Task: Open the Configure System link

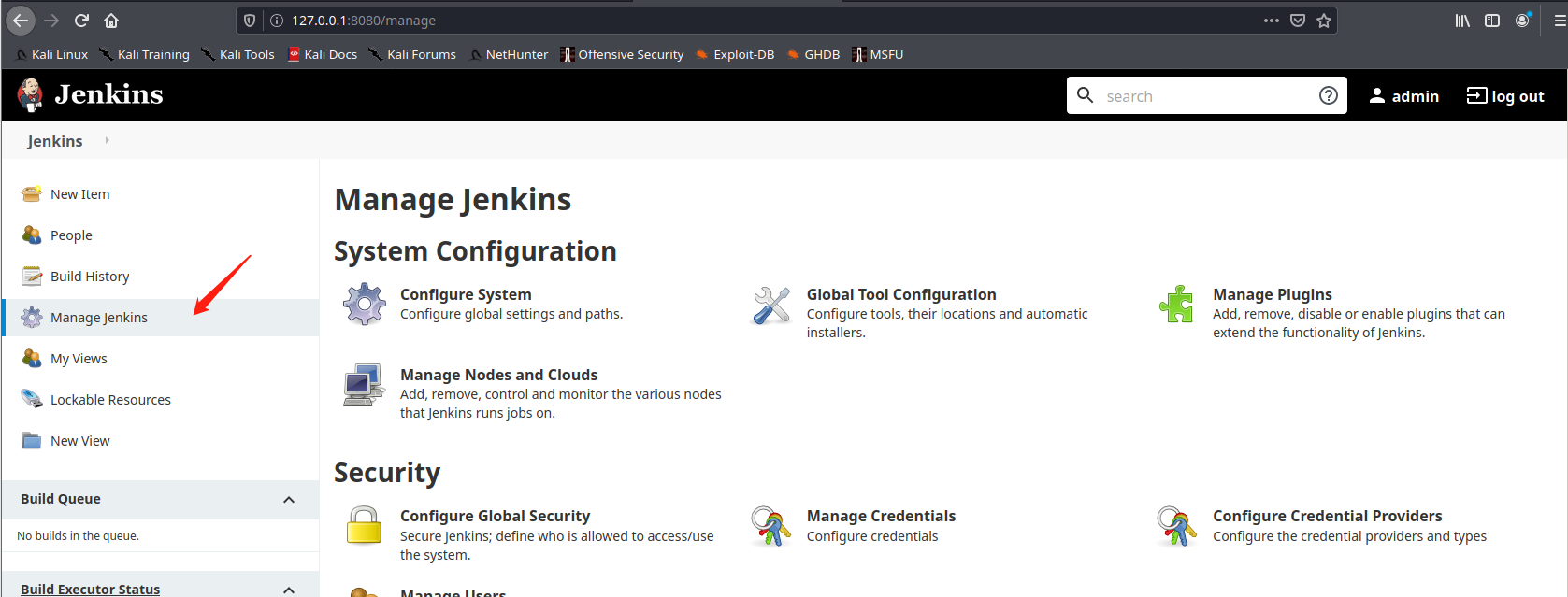Action: tap(466, 294)
